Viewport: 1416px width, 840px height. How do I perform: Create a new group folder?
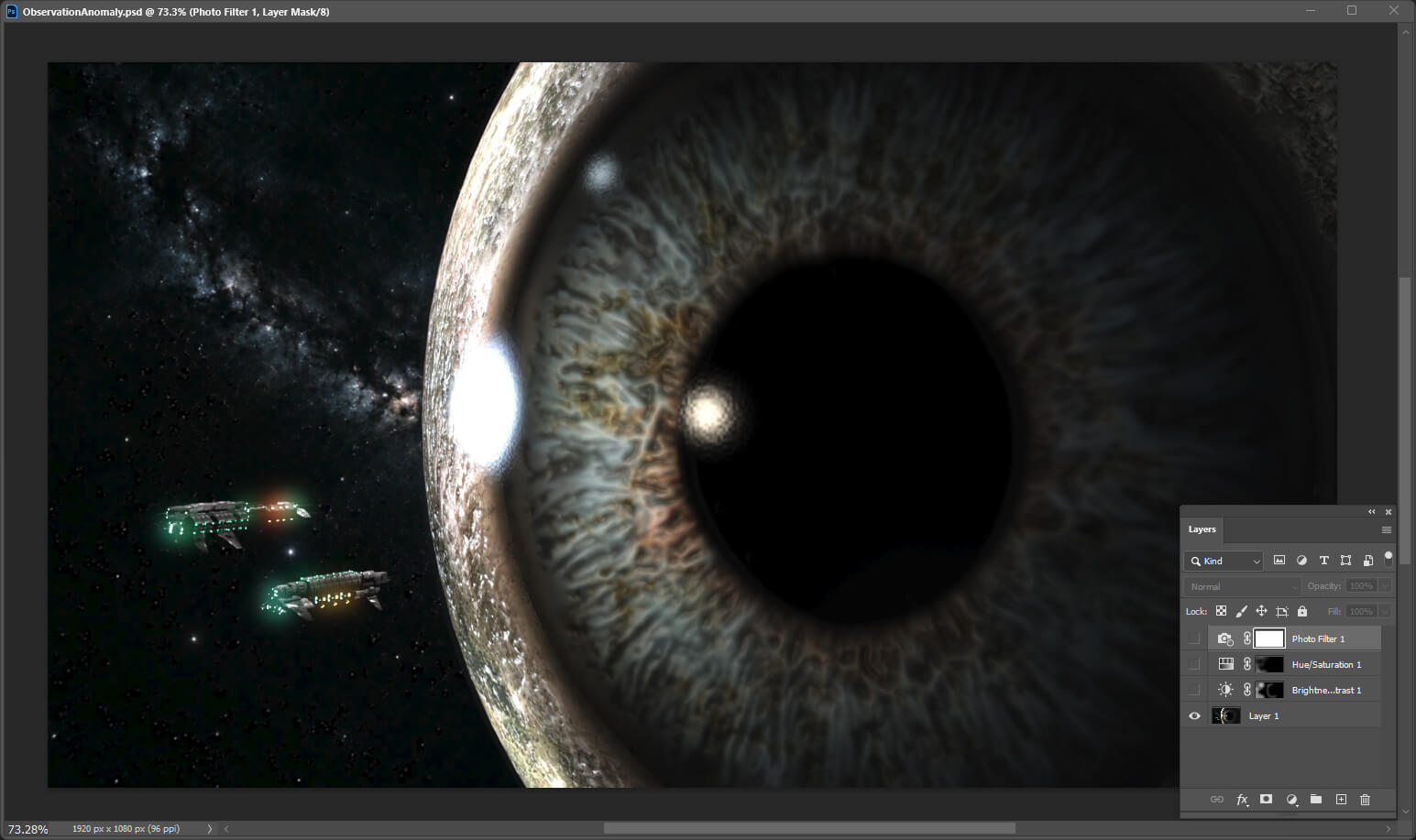1316,800
